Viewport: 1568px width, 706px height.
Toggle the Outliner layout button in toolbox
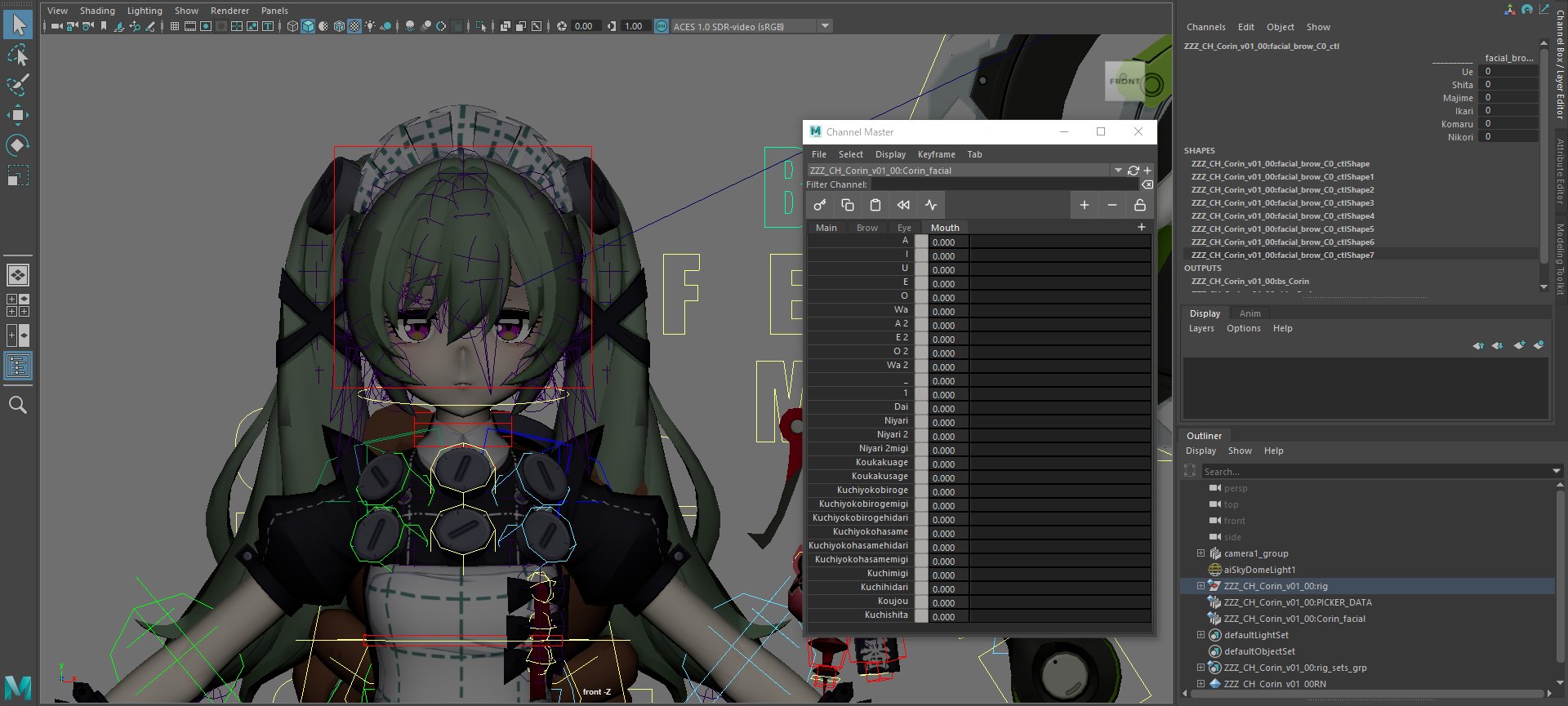[17, 366]
